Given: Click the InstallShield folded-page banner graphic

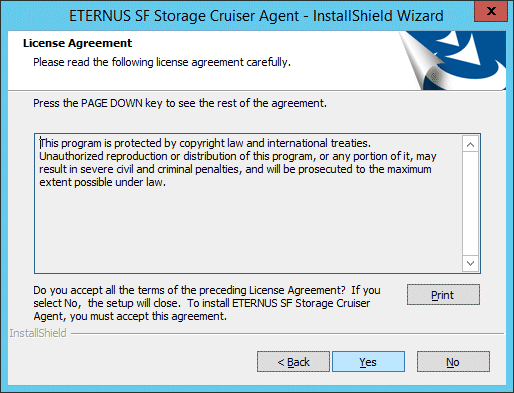Looking at the screenshot, I should pyautogui.click(x=452, y=60).
